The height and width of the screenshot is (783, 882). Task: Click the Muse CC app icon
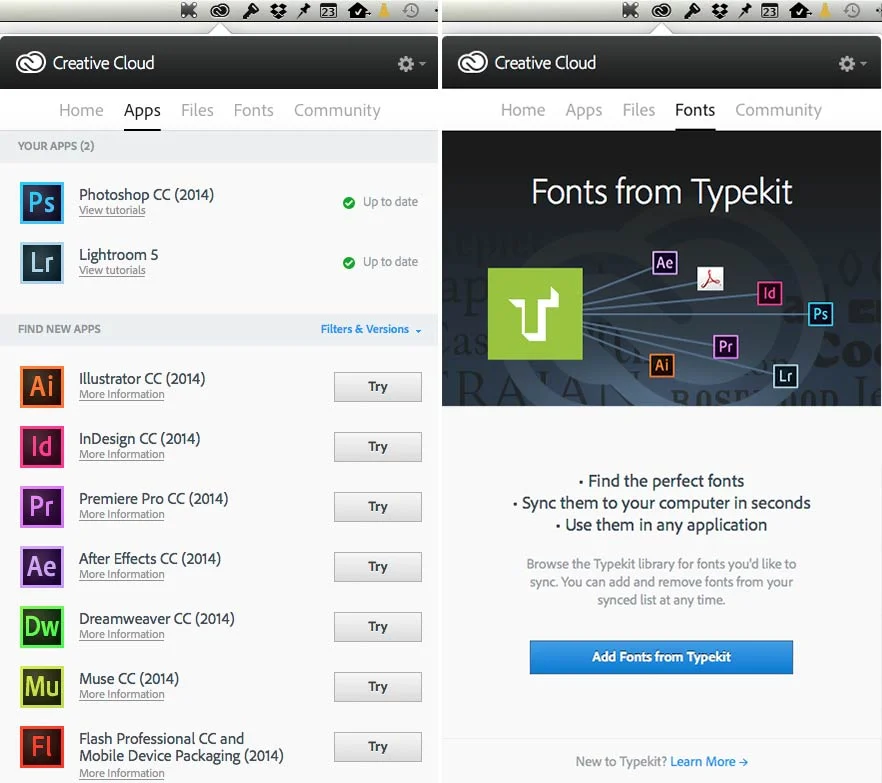pyautogui.click(x=42, y=687)
